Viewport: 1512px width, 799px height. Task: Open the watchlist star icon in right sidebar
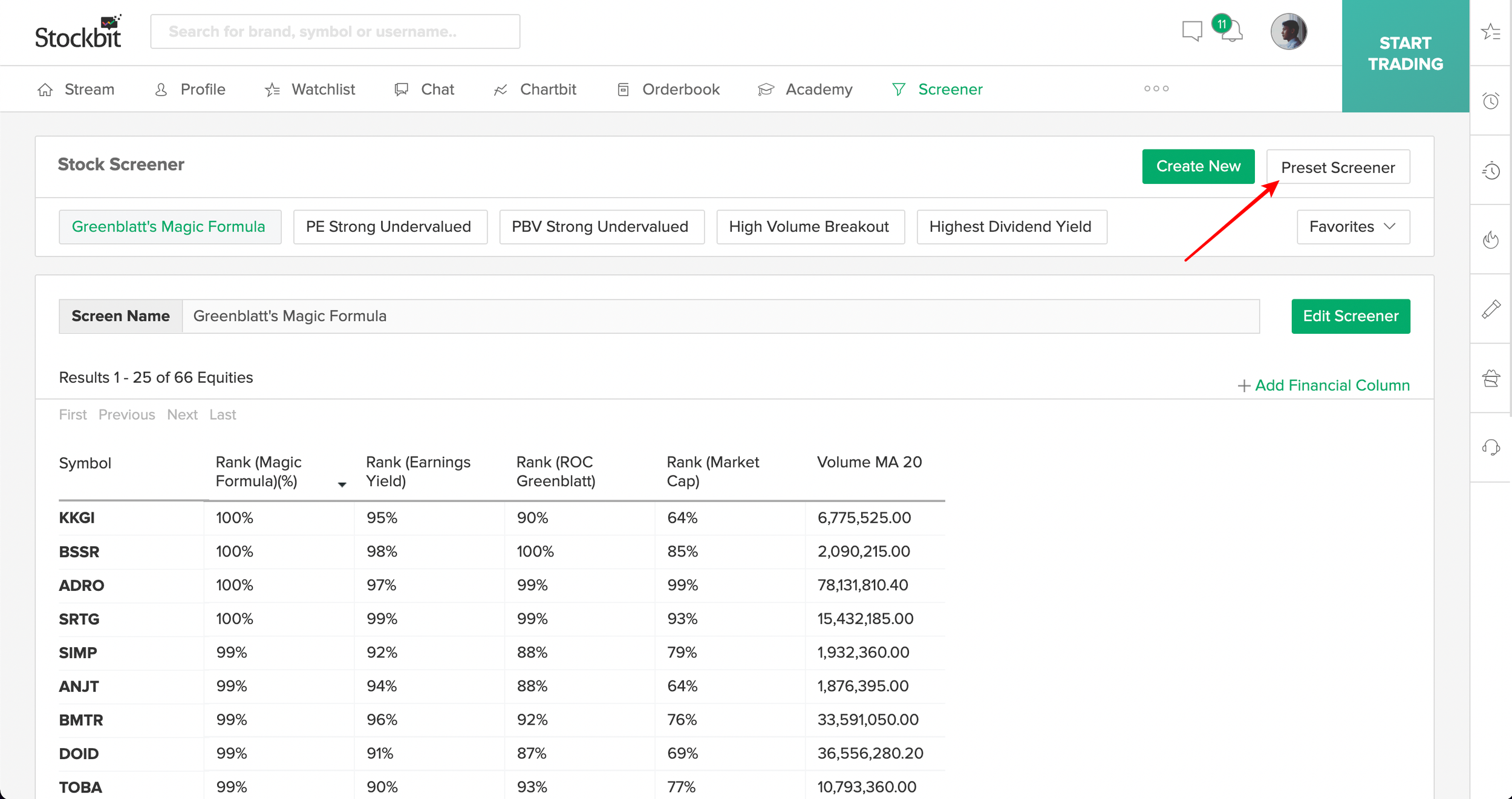tap(1491, 32)
